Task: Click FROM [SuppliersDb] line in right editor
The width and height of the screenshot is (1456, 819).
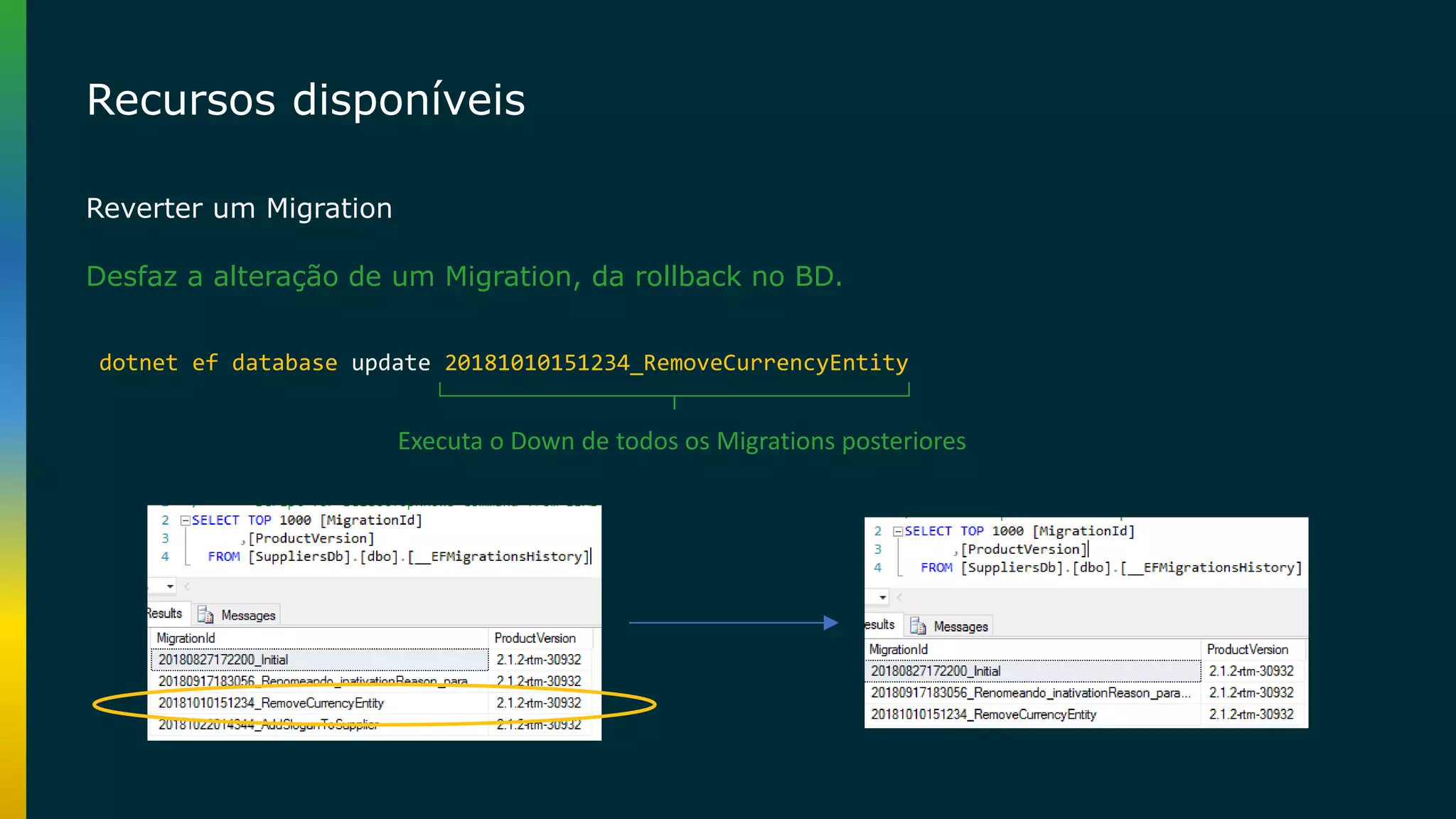Action: coord(1111,568)
